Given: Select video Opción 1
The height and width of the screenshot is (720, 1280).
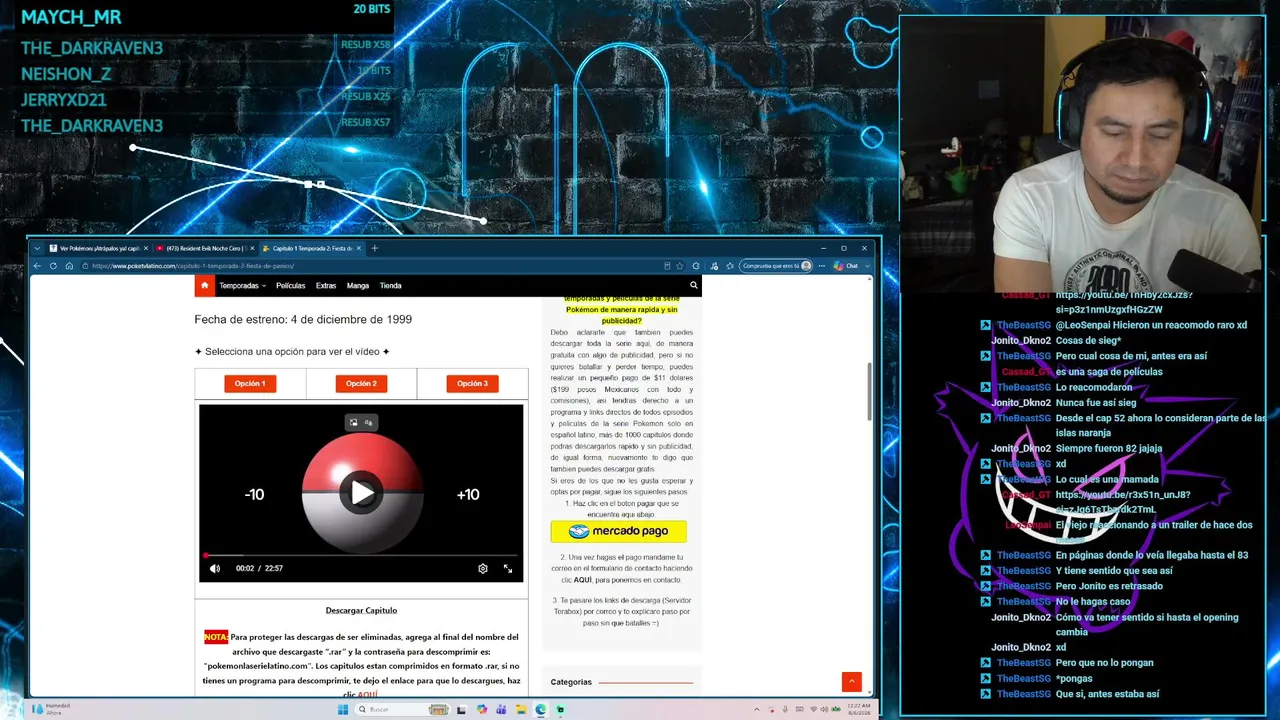Looking at the screenshot, I should coord(250,383).
